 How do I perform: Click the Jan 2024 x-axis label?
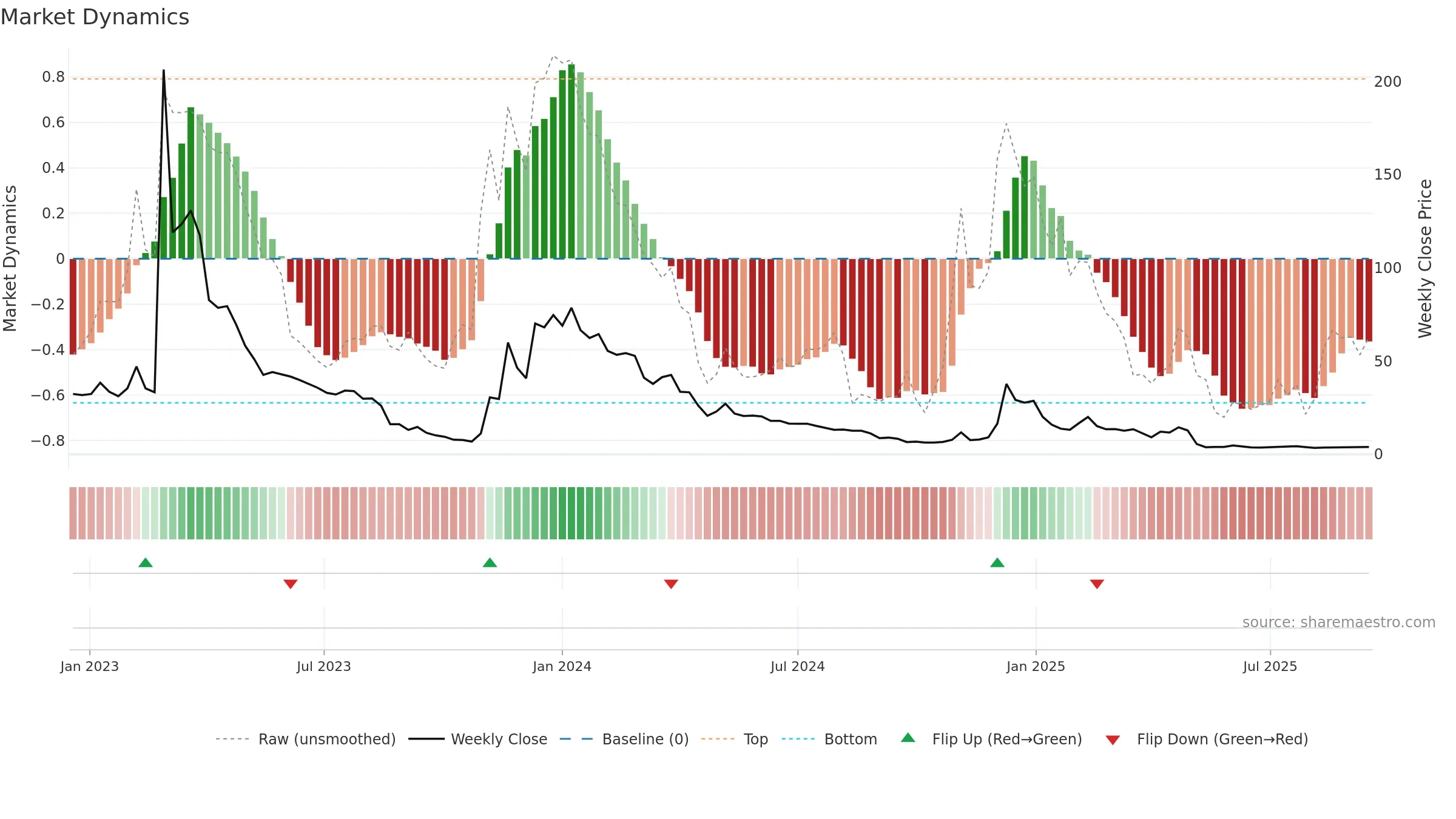click(562, 666)
